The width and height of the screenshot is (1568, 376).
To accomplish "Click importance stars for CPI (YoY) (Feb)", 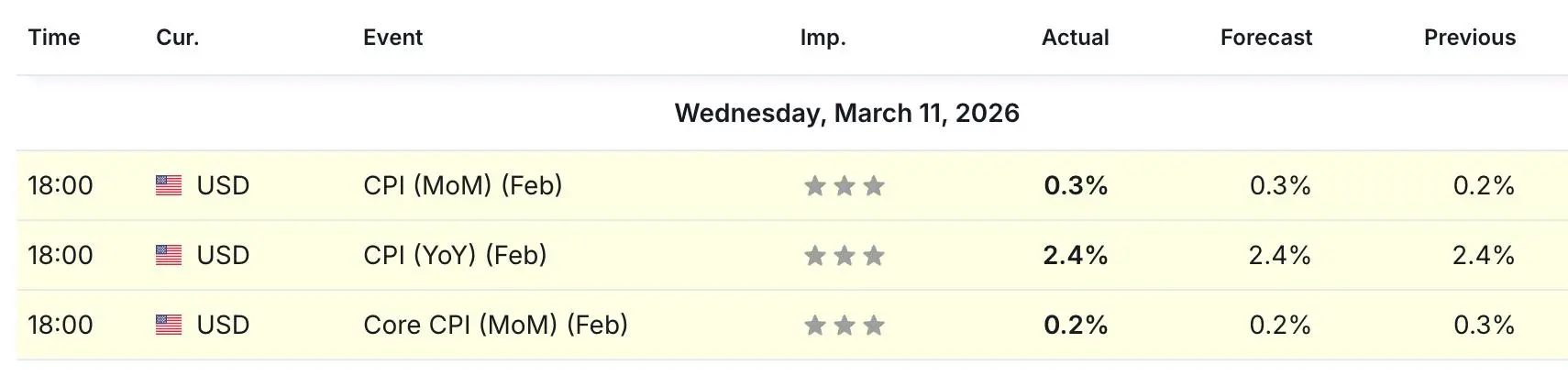I will 844,256.
